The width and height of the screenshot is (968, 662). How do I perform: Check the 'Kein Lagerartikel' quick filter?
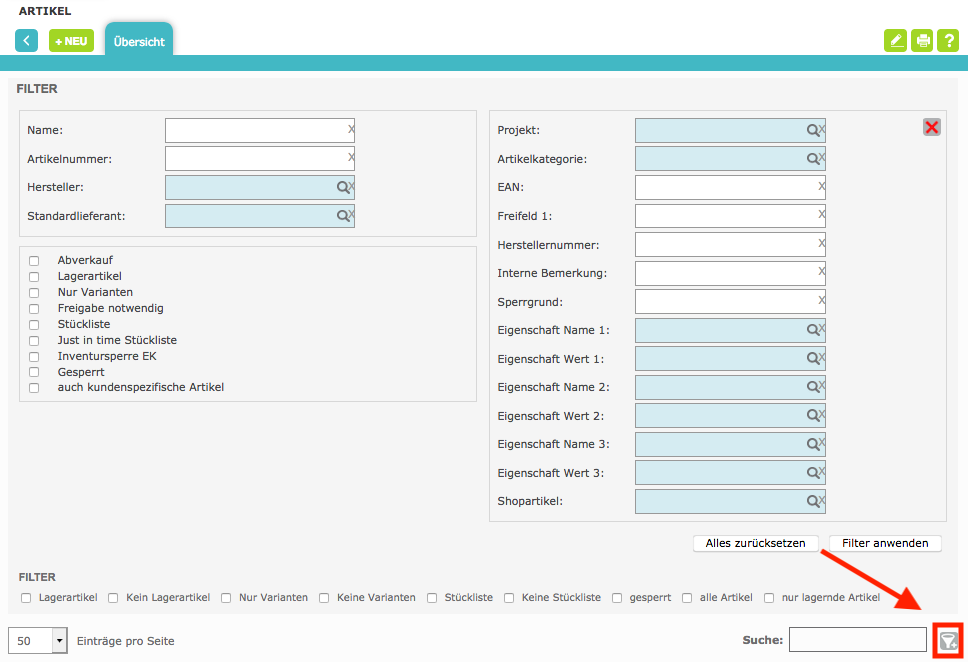click(113, 598)
